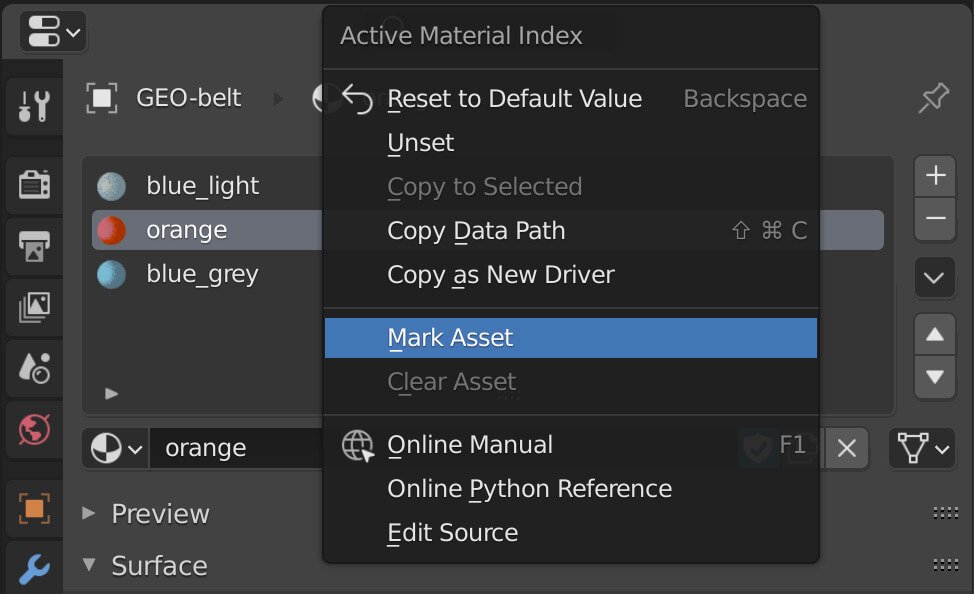Toggle the pin ID icon
974x594 pixels.
click(933, 98)
